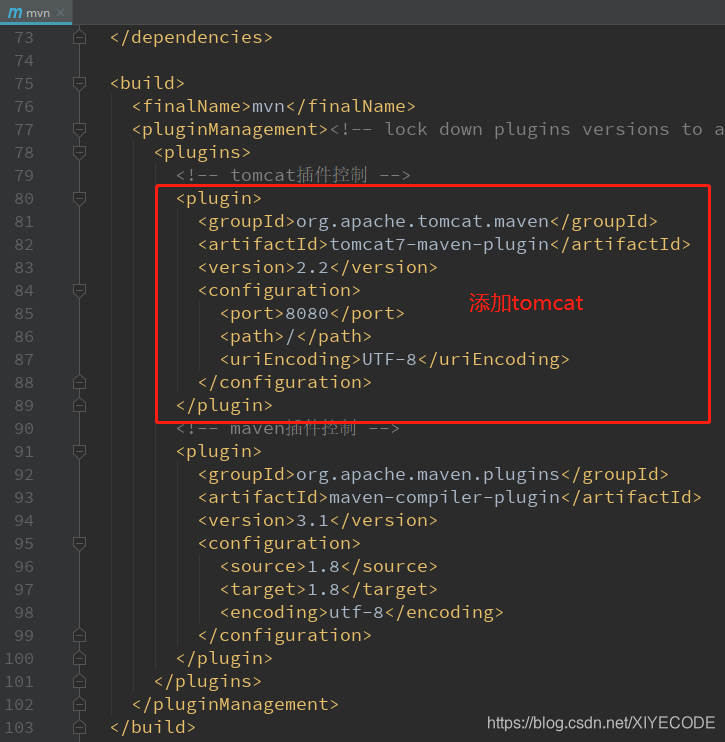
Task: Collapse plugins block at line 78
Action: [80, 152]
